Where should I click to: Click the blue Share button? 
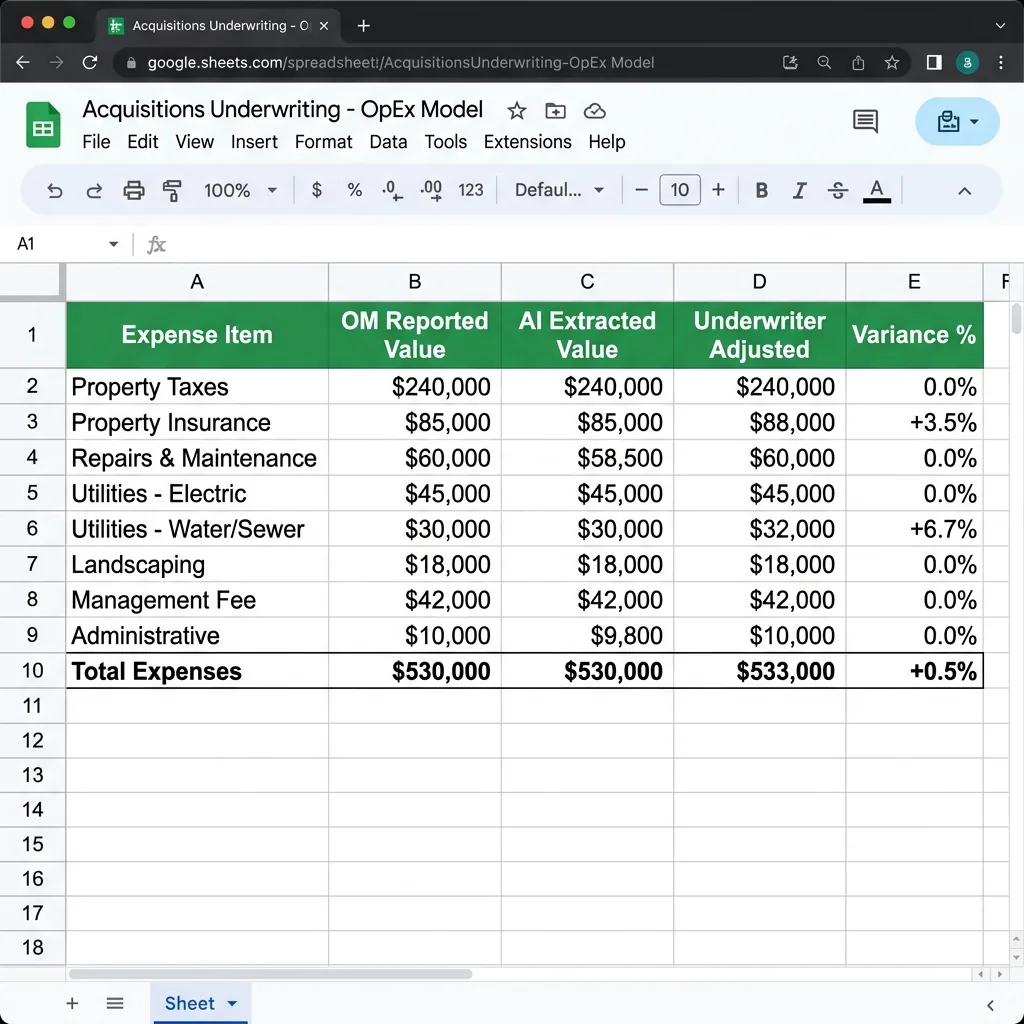click(x=957, y=121)
